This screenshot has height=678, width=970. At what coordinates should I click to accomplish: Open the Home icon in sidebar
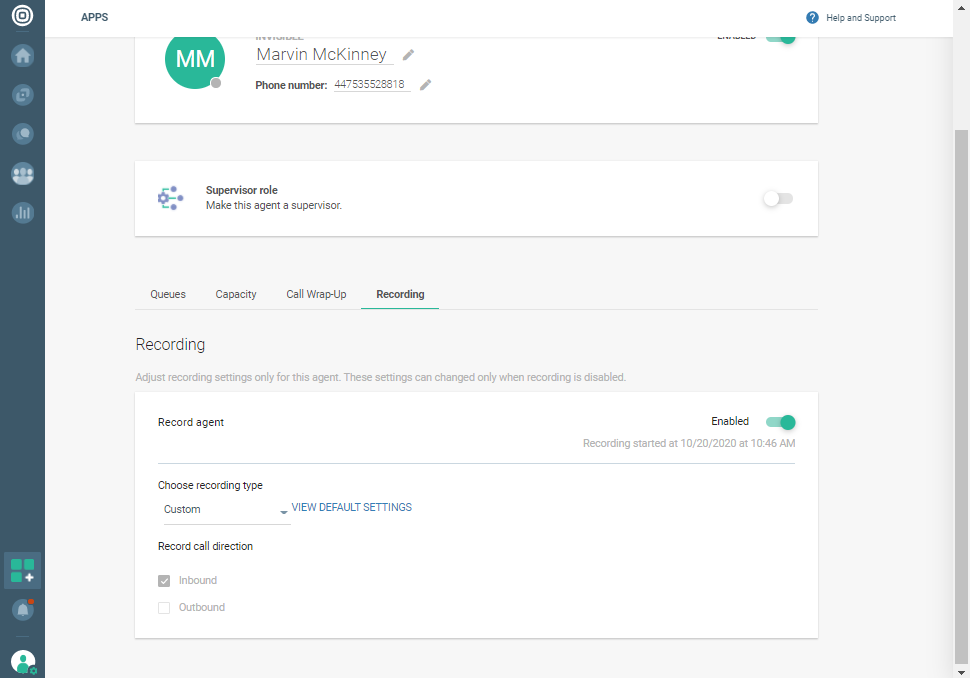tap(22, 56)
